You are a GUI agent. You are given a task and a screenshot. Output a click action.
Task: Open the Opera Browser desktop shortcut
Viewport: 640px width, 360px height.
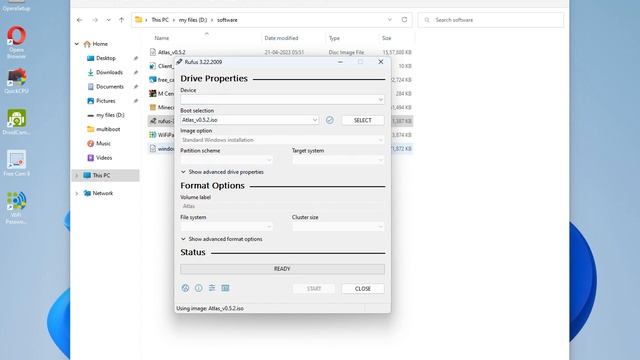(16, 42)
